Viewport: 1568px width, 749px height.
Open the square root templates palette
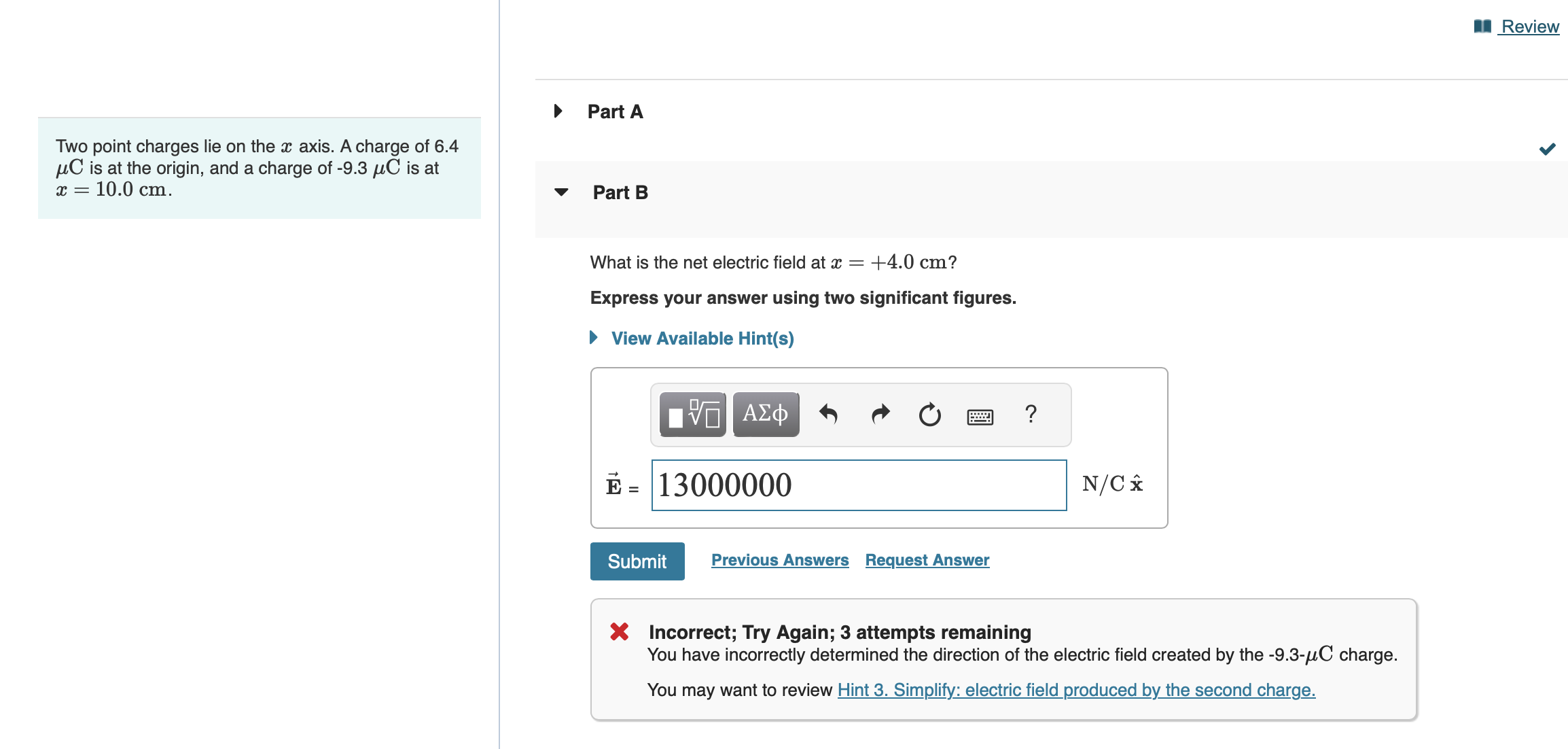(x=692, y=414)
